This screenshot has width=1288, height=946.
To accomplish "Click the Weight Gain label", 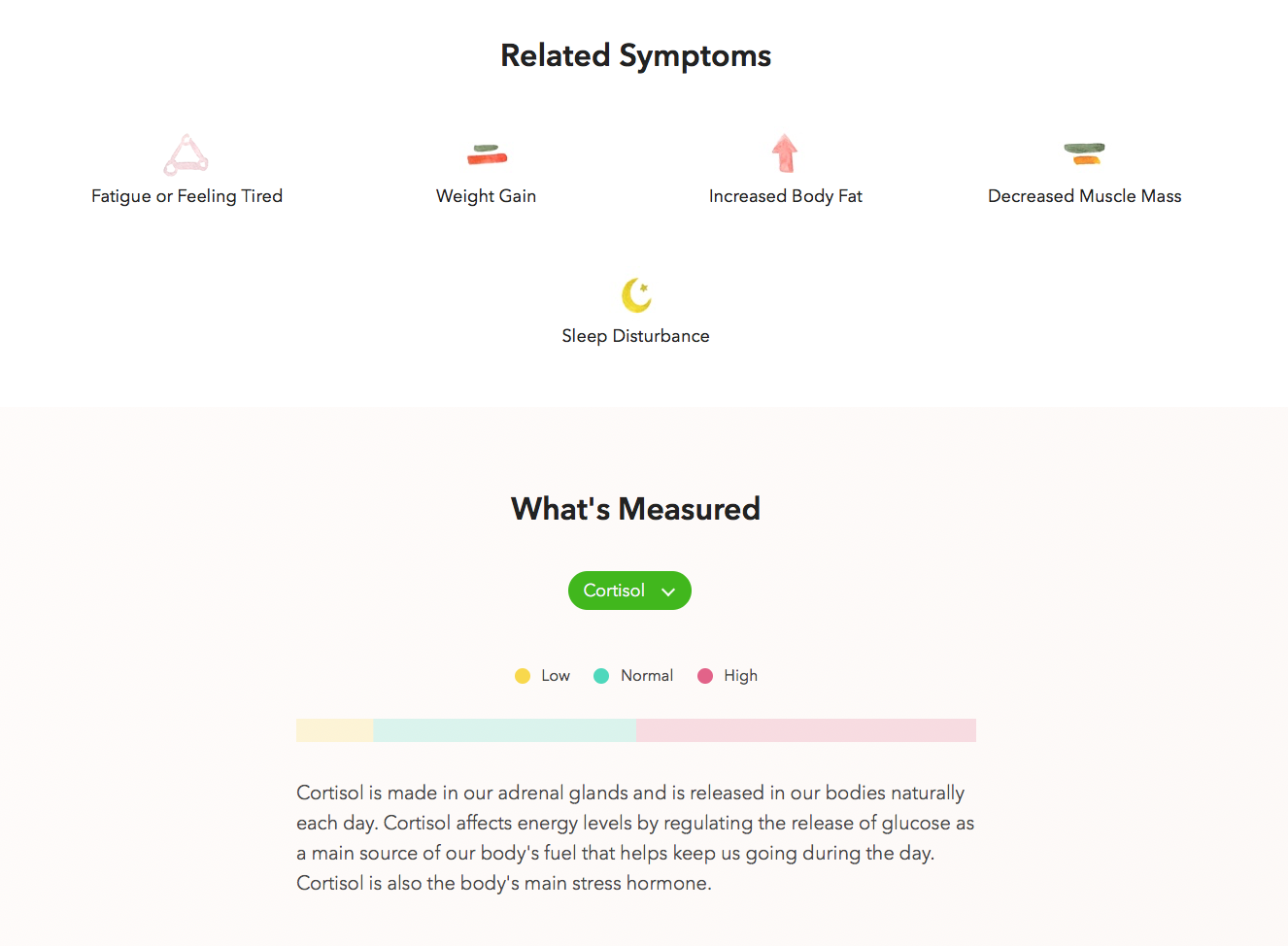I will pyautogui.click(x=486, y=196).
